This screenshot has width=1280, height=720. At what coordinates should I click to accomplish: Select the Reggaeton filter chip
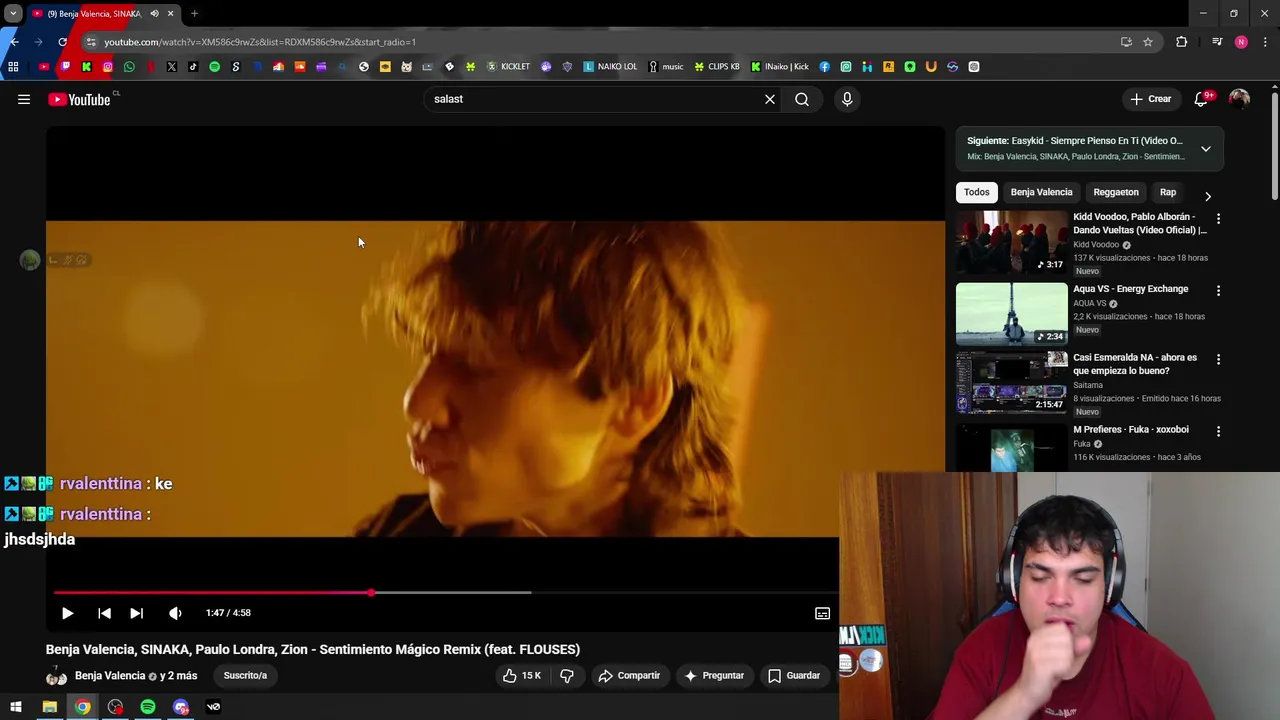pos(1116,192)
